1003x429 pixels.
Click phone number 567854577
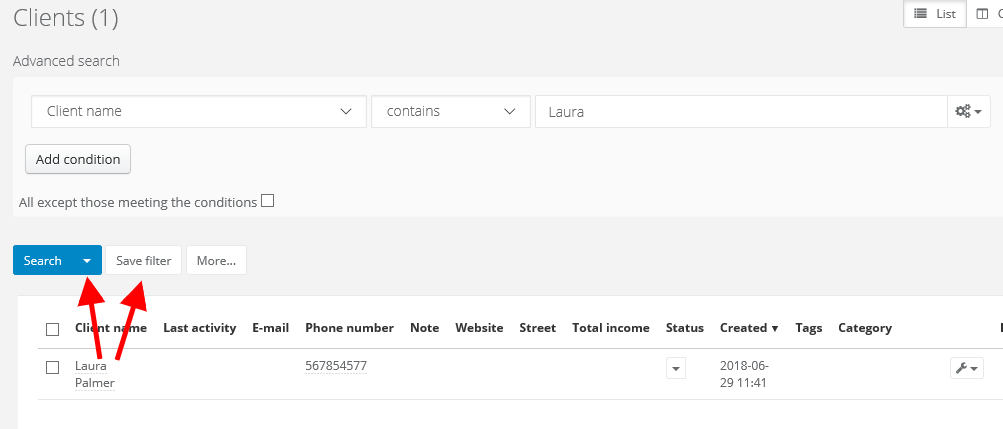(x=336, y=366)
